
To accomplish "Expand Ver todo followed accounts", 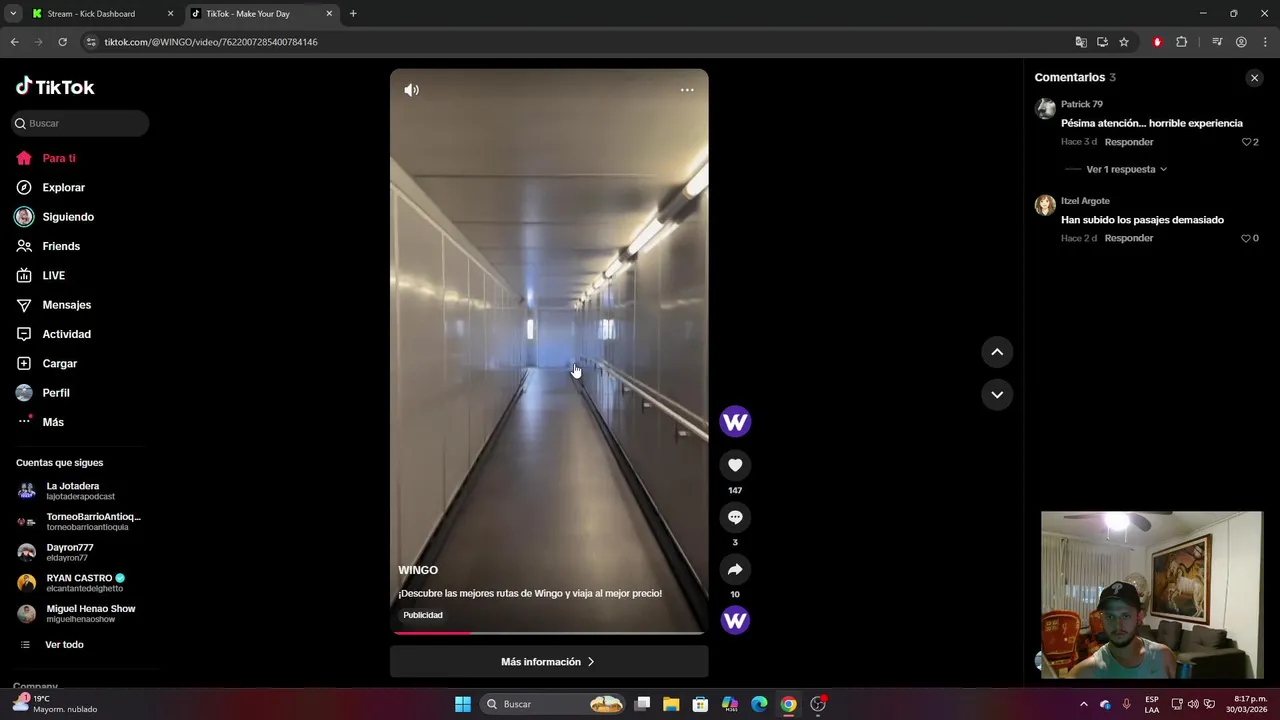I will click(64, 645).
